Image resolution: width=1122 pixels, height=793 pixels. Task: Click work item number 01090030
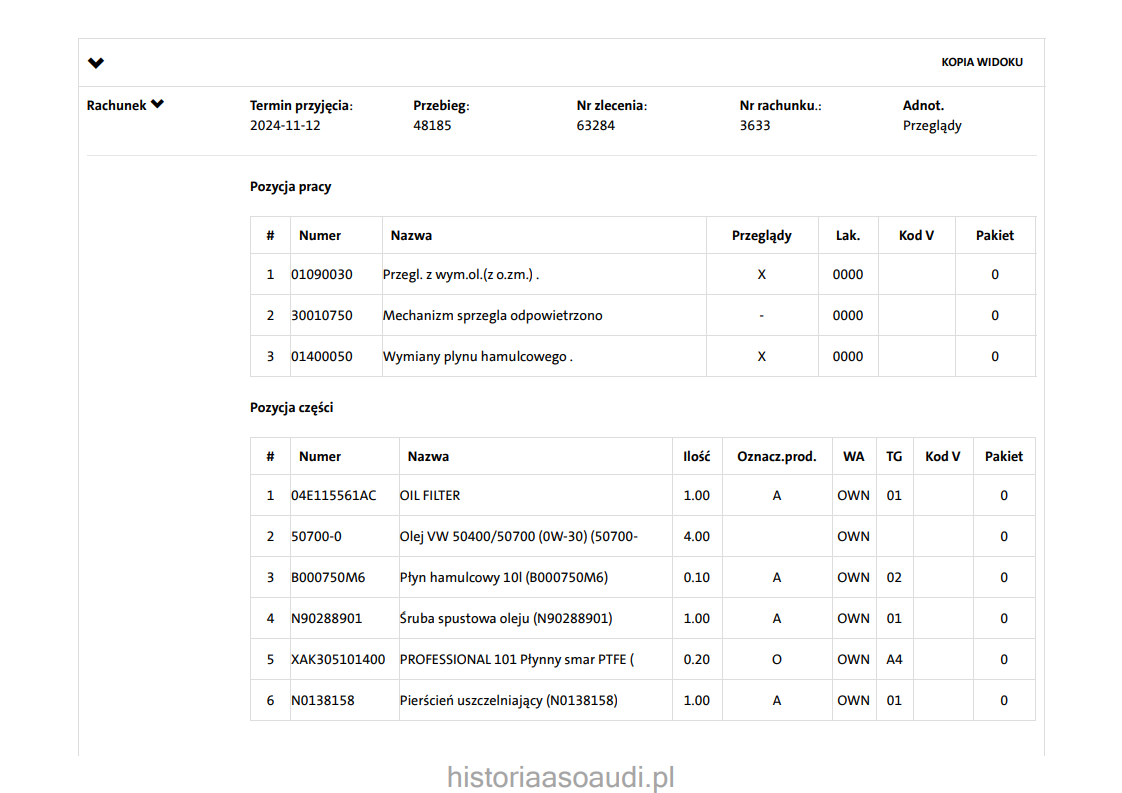tap(322, 275)
